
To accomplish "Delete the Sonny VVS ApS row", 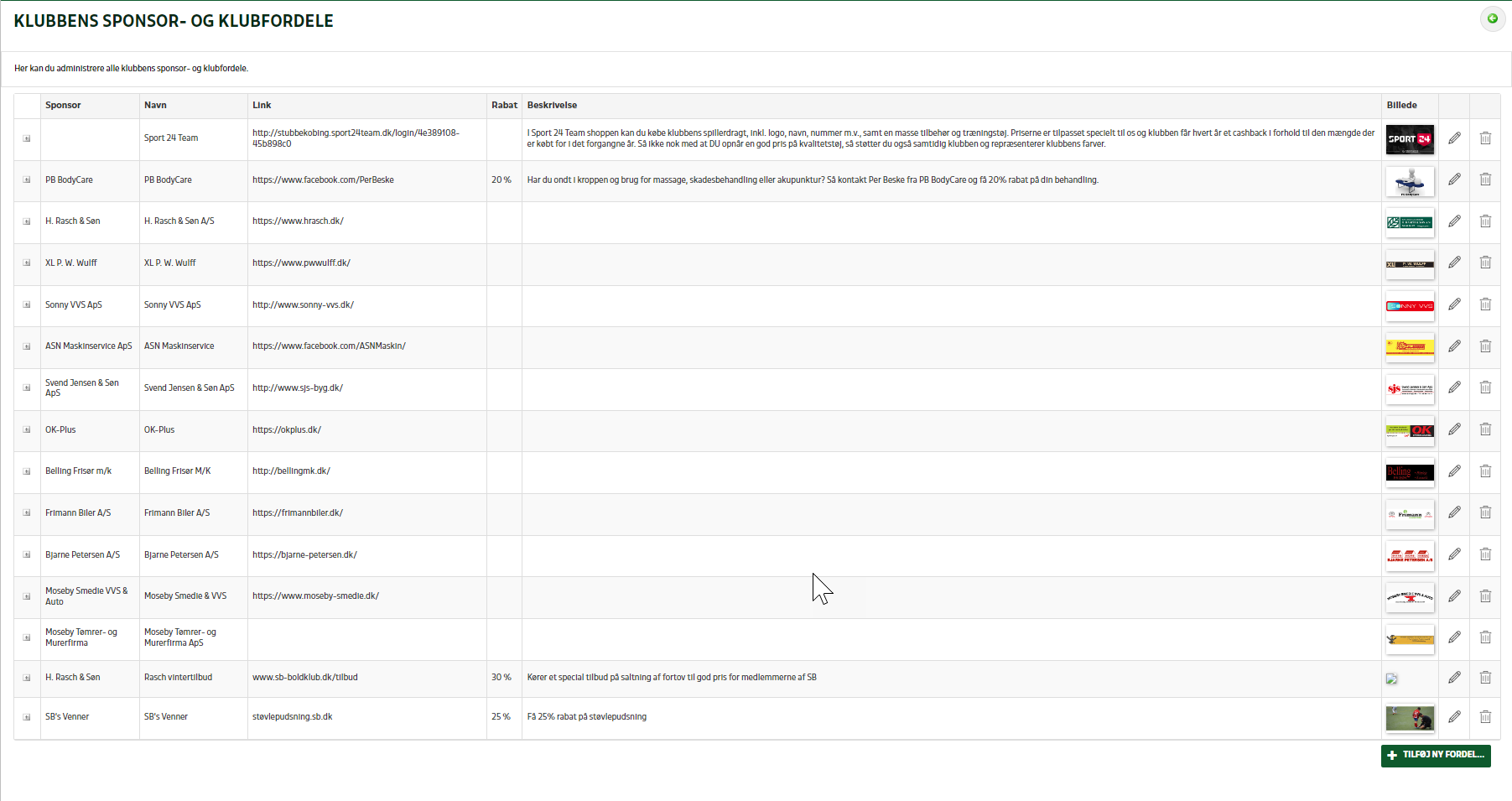I will [x=1485, y=304].
